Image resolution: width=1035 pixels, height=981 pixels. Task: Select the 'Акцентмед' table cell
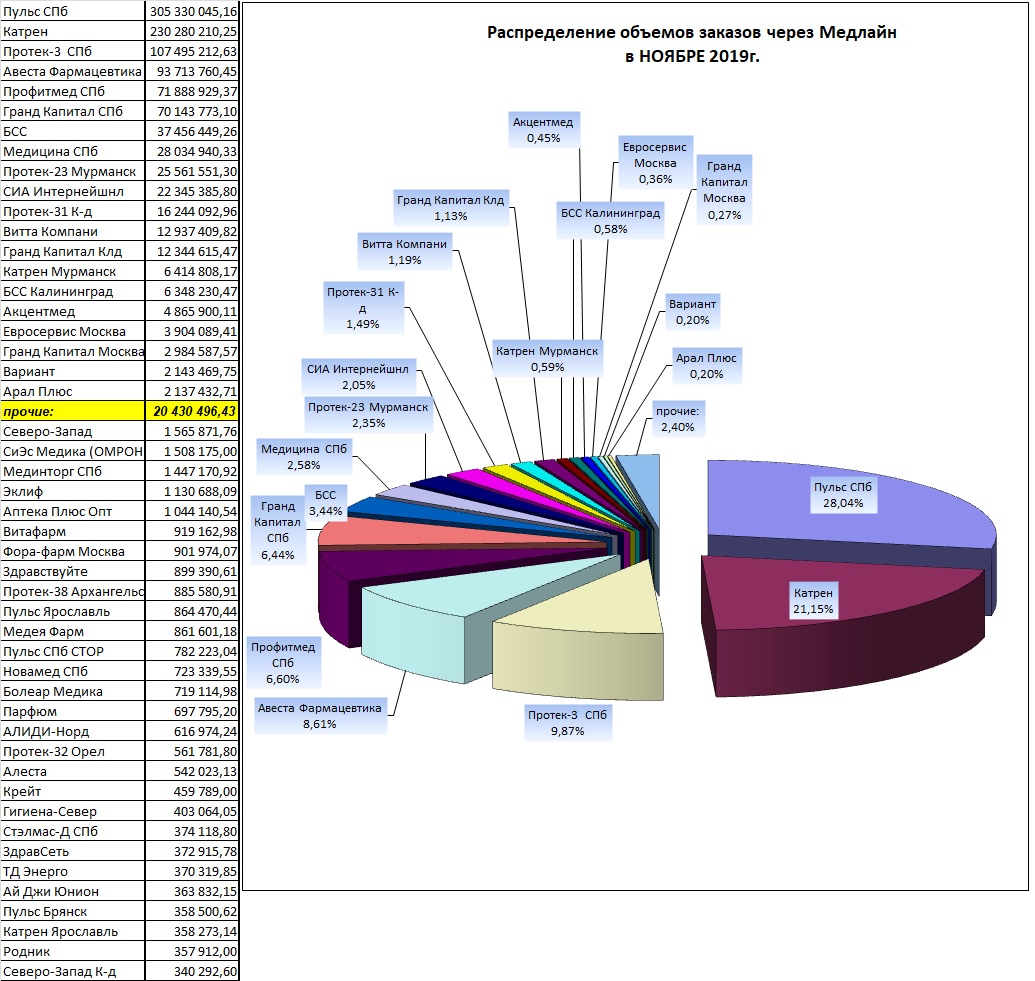tap(72, 311)
